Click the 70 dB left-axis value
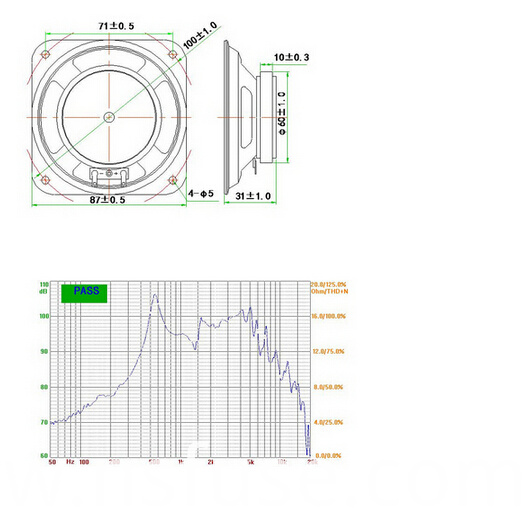 pos(44,422)
